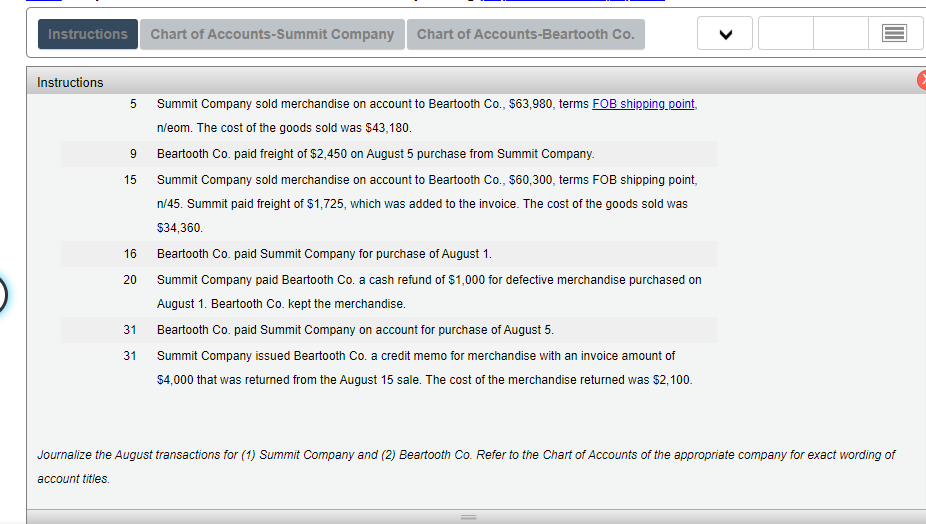Click the 'account titles.' text
The image size is (926, 524).
73,479
